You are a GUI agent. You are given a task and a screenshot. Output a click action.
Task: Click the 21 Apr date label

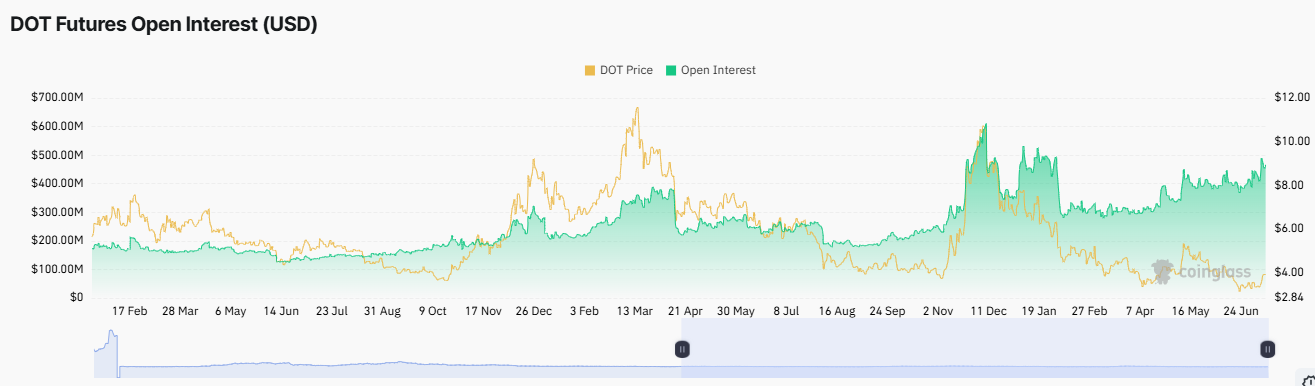(685, 312)
